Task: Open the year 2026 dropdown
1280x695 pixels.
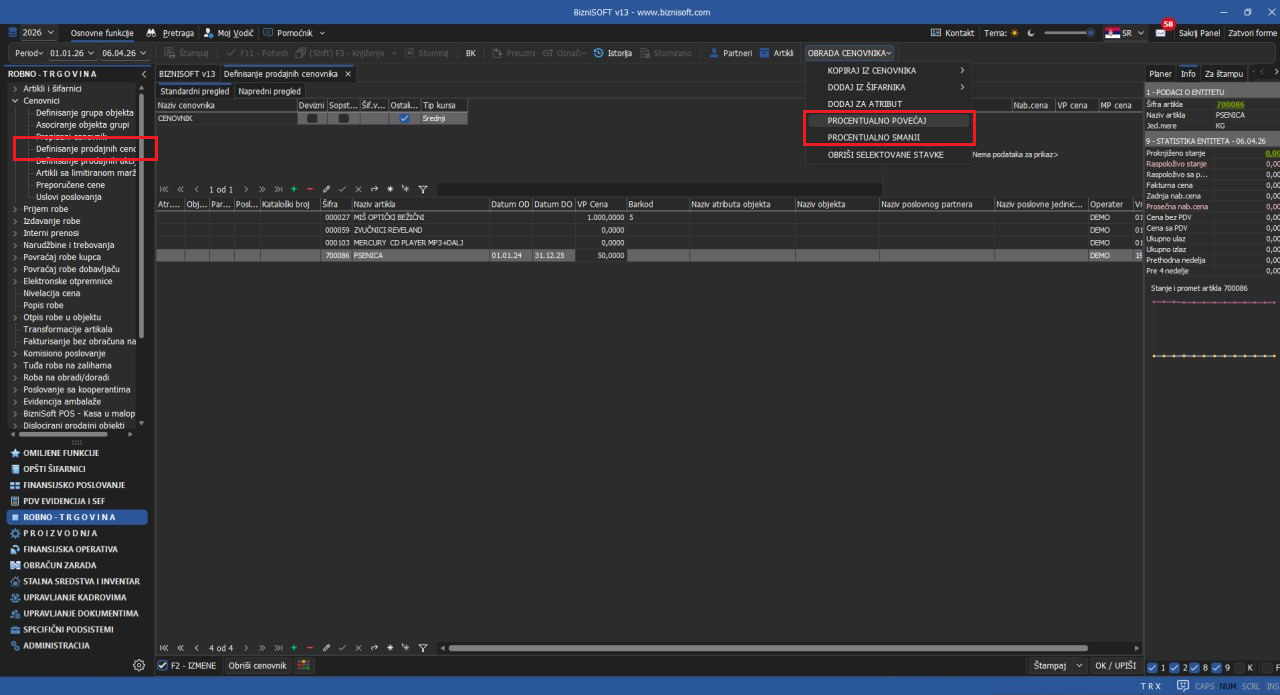Action: click(x=38, y=33)
